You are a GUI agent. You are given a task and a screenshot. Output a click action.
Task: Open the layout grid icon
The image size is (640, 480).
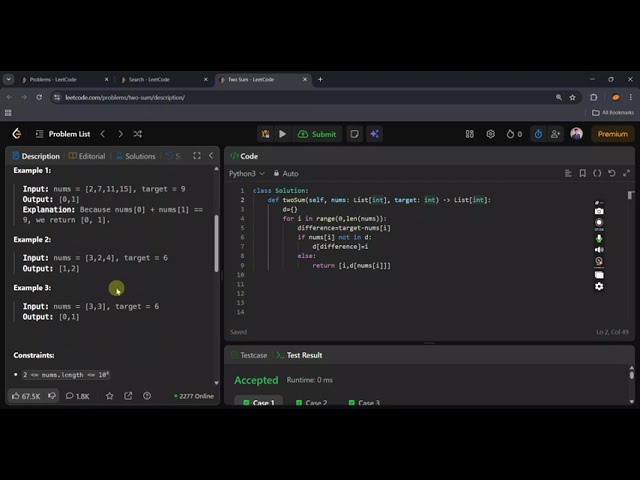point(470,134)
